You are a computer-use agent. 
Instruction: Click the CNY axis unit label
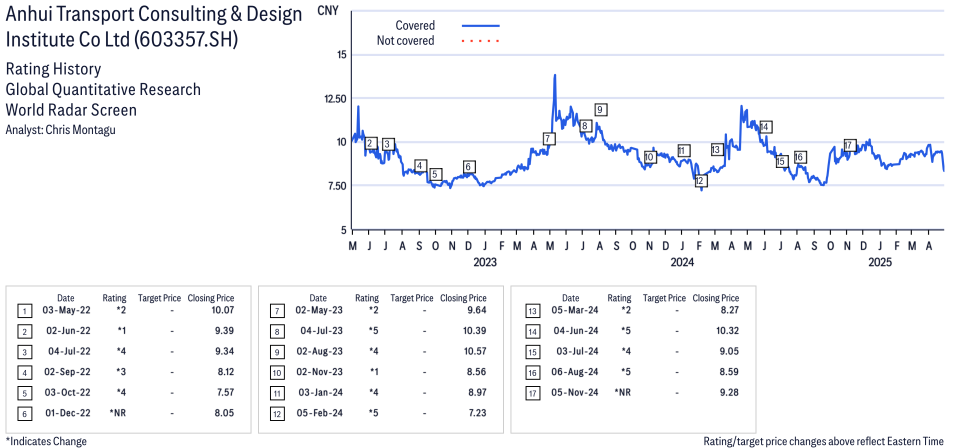click(x=328, y=10)
